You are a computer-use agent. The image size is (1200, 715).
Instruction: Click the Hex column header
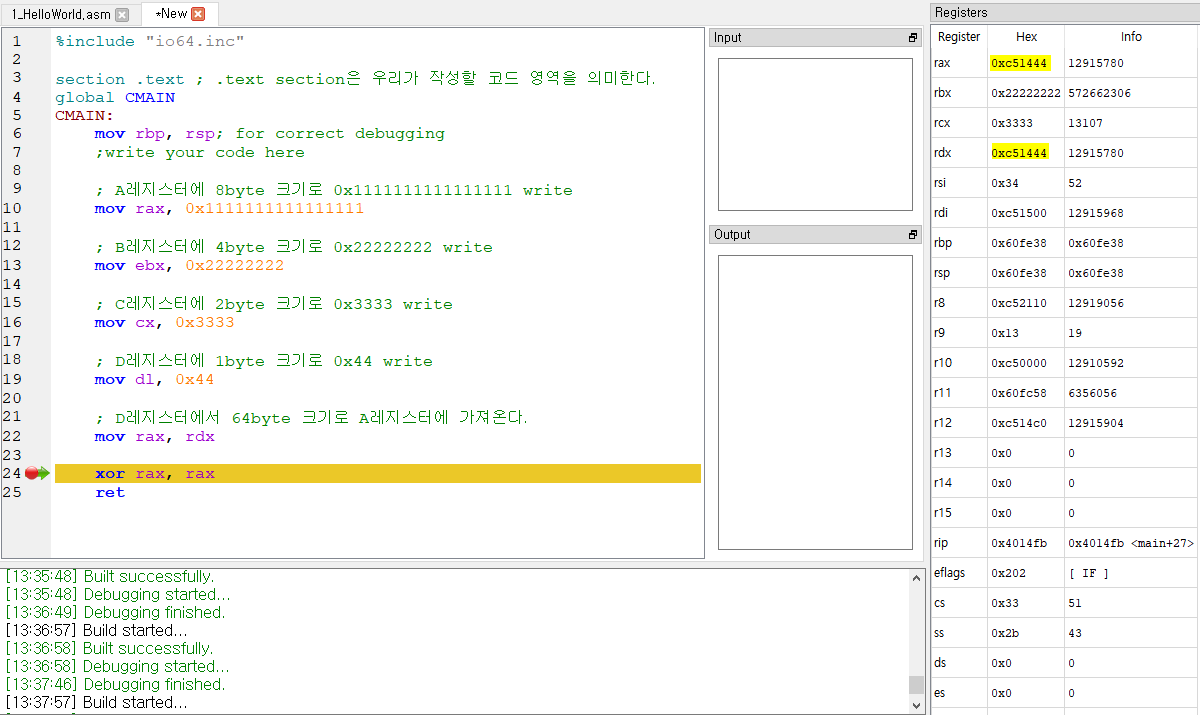1026,37
